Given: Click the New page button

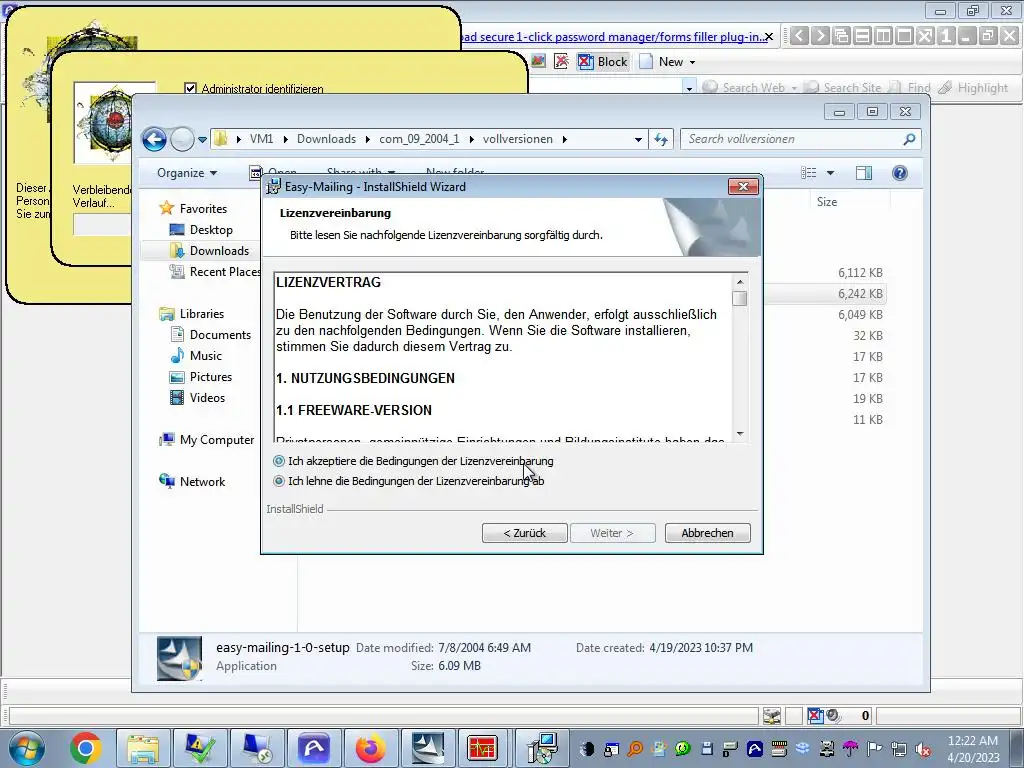Looking at the screenshot, I should click(662, 62).
